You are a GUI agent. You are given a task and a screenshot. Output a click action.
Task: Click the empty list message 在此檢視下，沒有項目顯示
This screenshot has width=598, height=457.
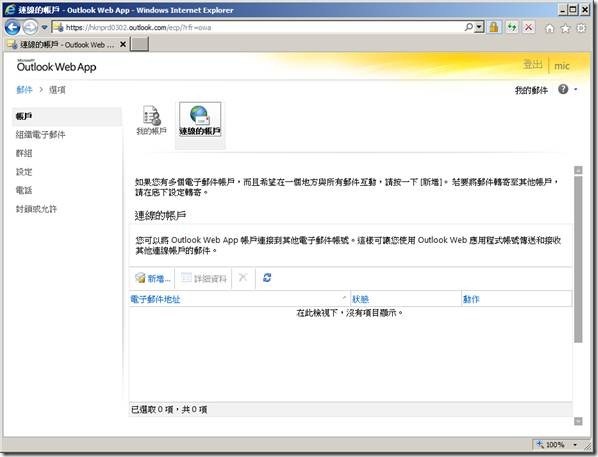(x=350, y=313)
